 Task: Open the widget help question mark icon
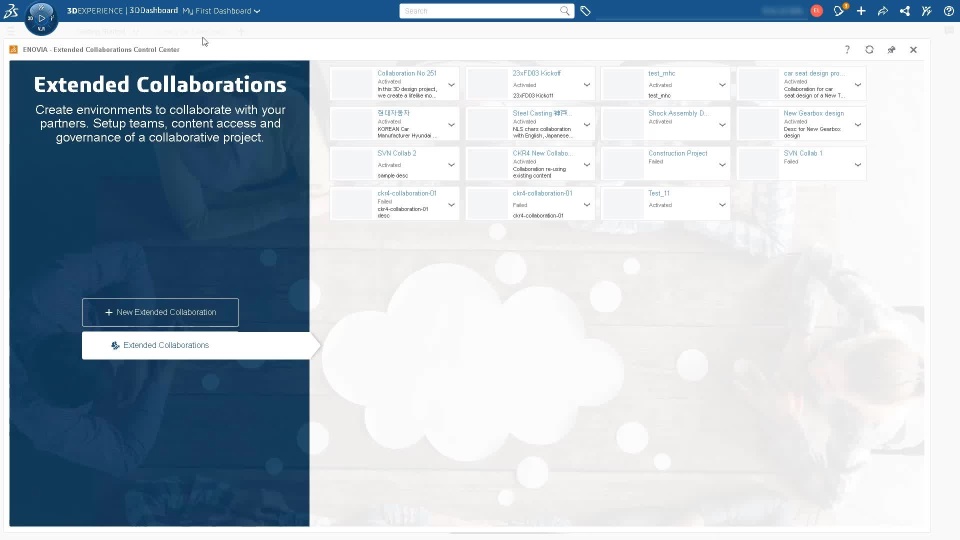click(847, 50)
